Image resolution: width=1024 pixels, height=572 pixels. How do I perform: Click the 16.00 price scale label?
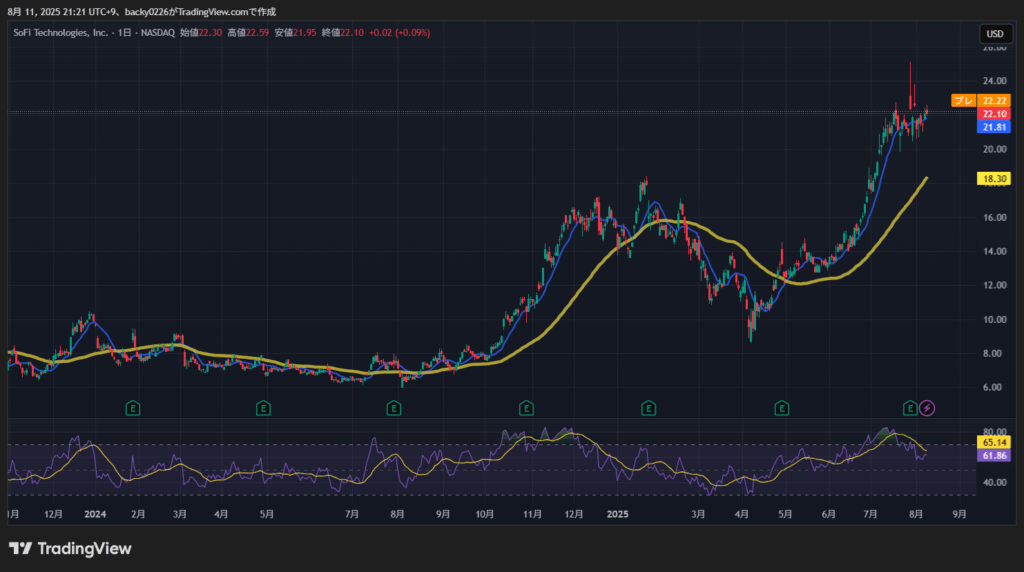[x=995, y=217]
